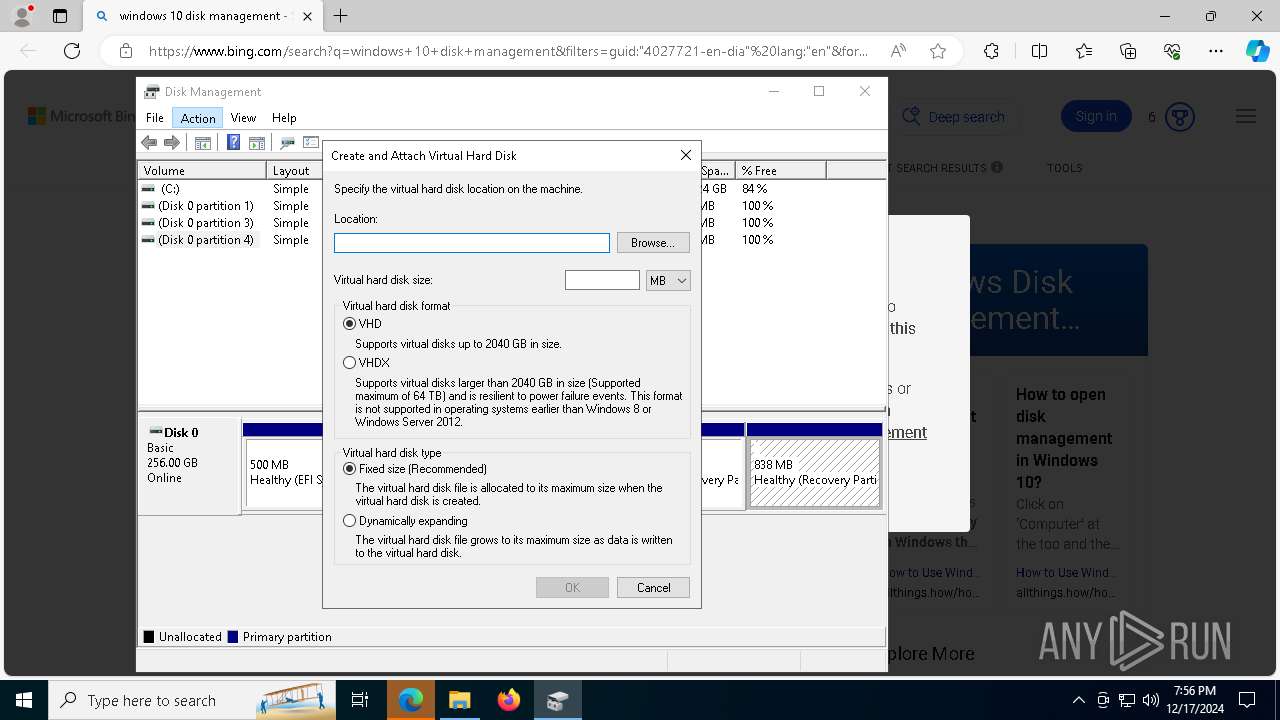Viewport: 1280px width, 720px height.
Task: Click the Edge profile avatar icon
Action: coord(21,16)
